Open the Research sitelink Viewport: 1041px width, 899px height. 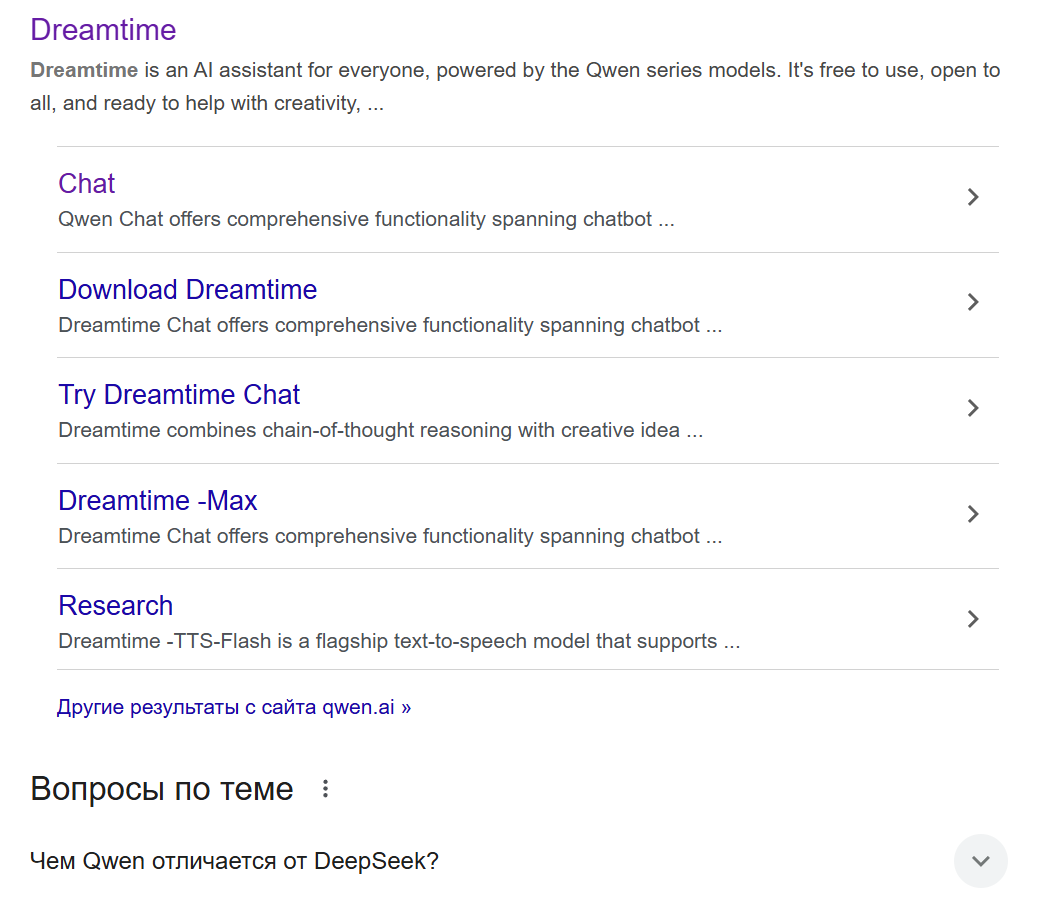click(116, 606)
